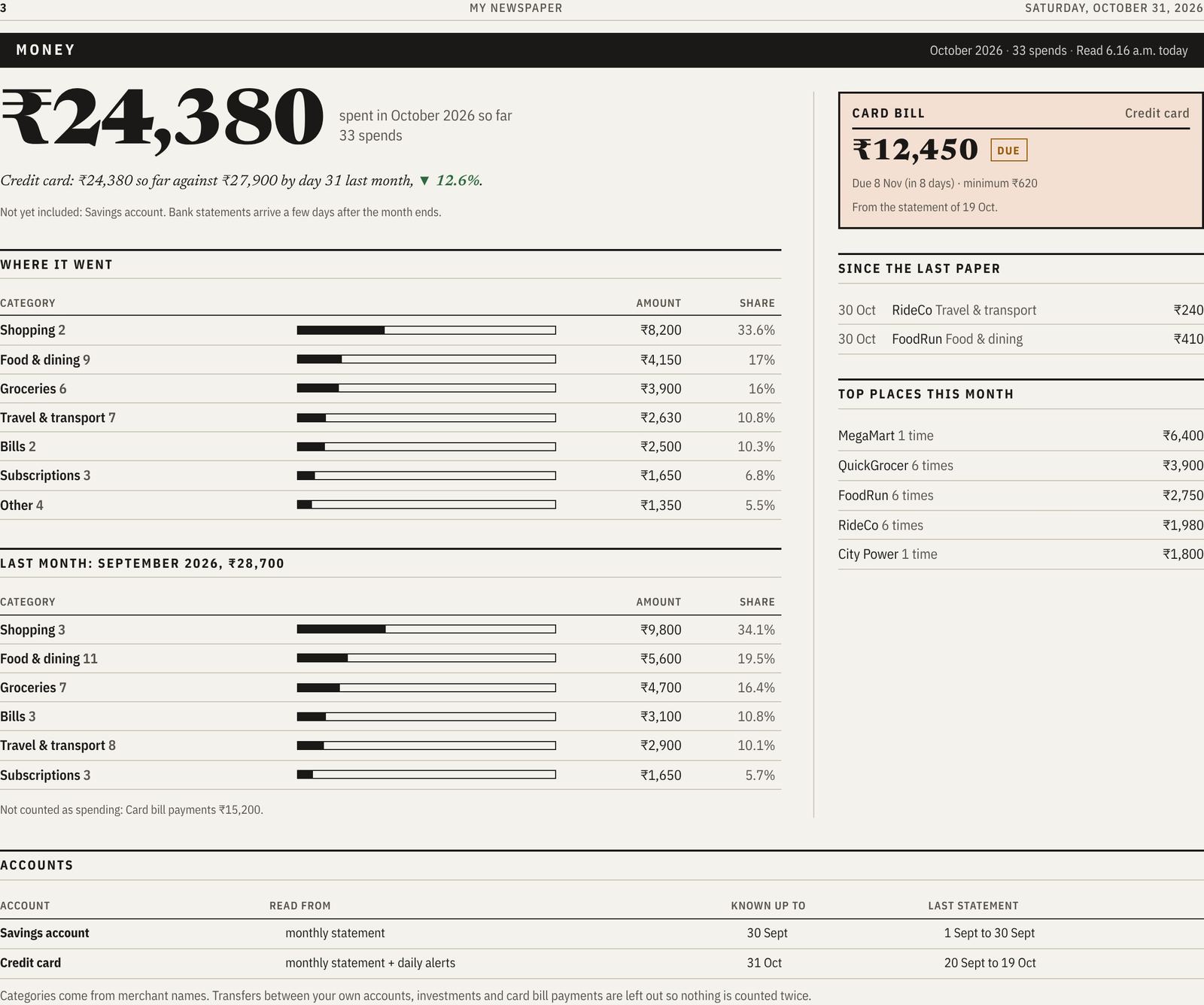
Task: Click 'monthly statement + daily alerts' cell
Action: [x=370, y=963]
